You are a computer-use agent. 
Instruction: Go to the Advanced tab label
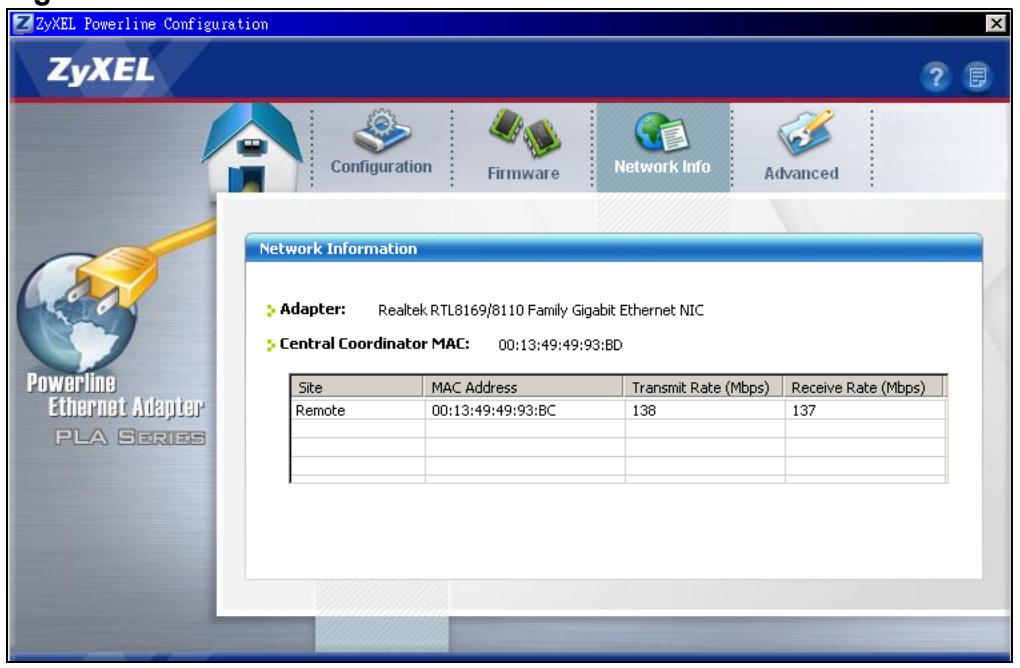click(801, 174)
